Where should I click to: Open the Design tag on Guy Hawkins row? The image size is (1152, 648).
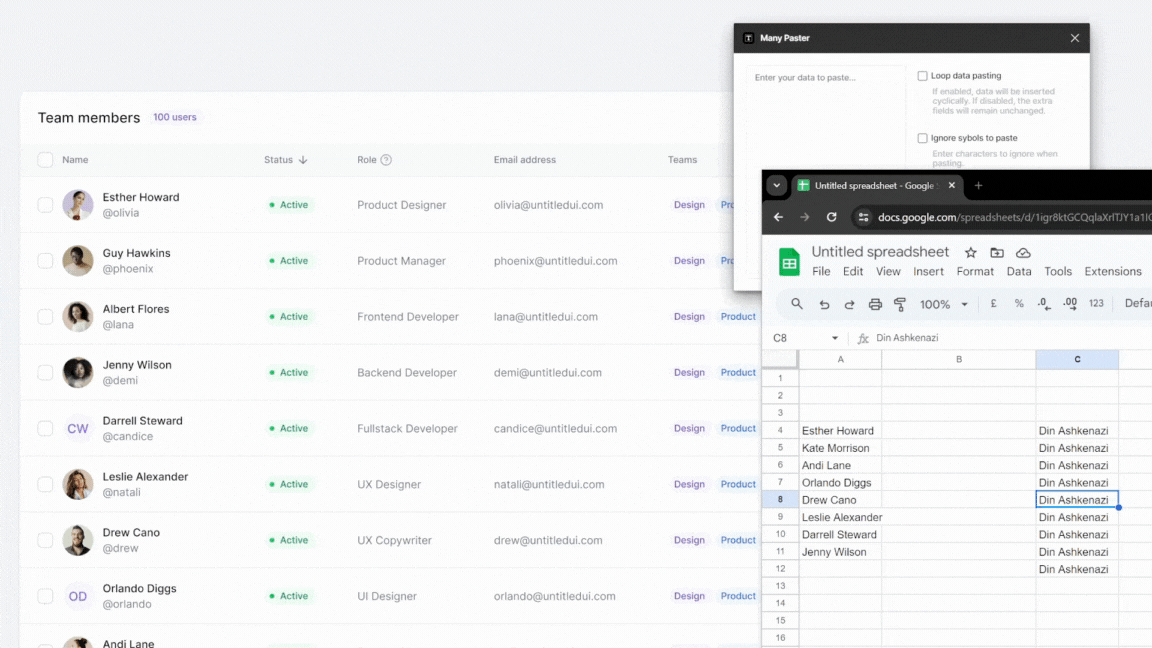tap(689, 260)
